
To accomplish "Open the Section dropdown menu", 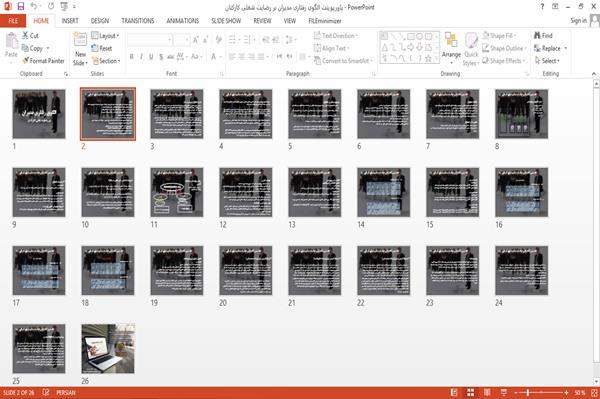I will 106,61.
